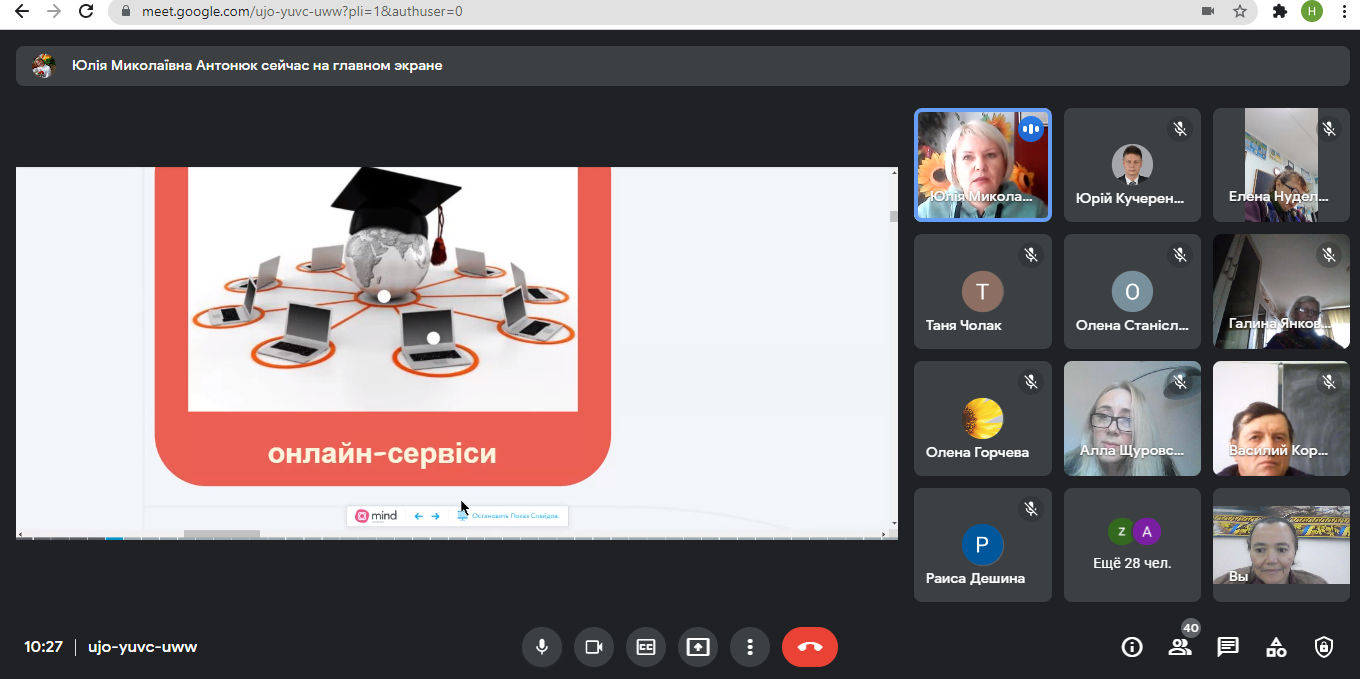1360x679 pixels.
Task: Go to next slide with right arrow
Action: [435, 516]
